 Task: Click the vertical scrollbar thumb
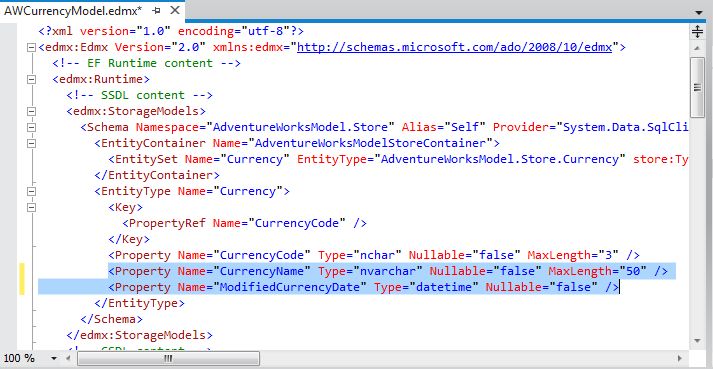(697, 87)
